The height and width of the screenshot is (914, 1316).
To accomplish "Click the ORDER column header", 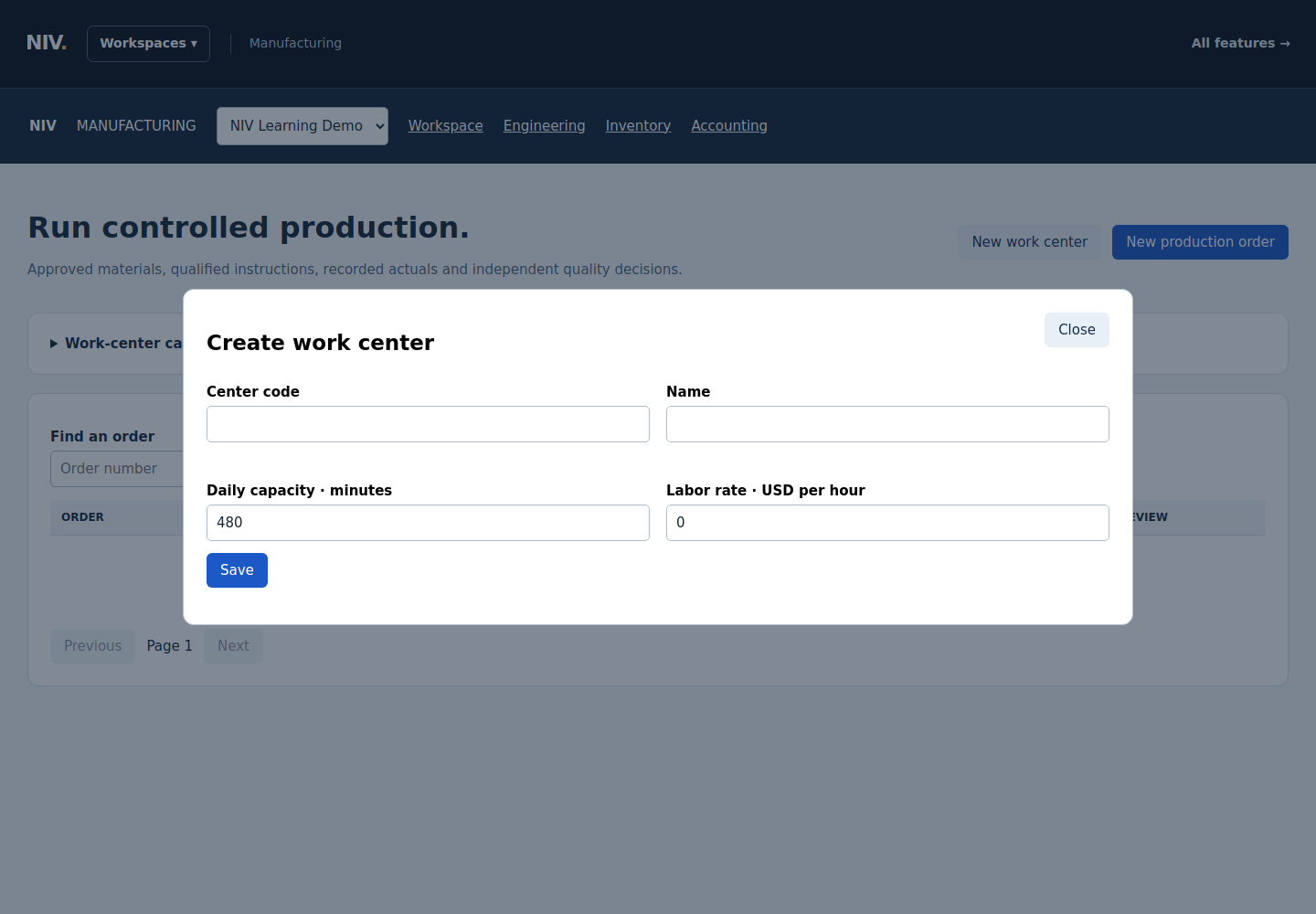I will (x=82, y=517).
